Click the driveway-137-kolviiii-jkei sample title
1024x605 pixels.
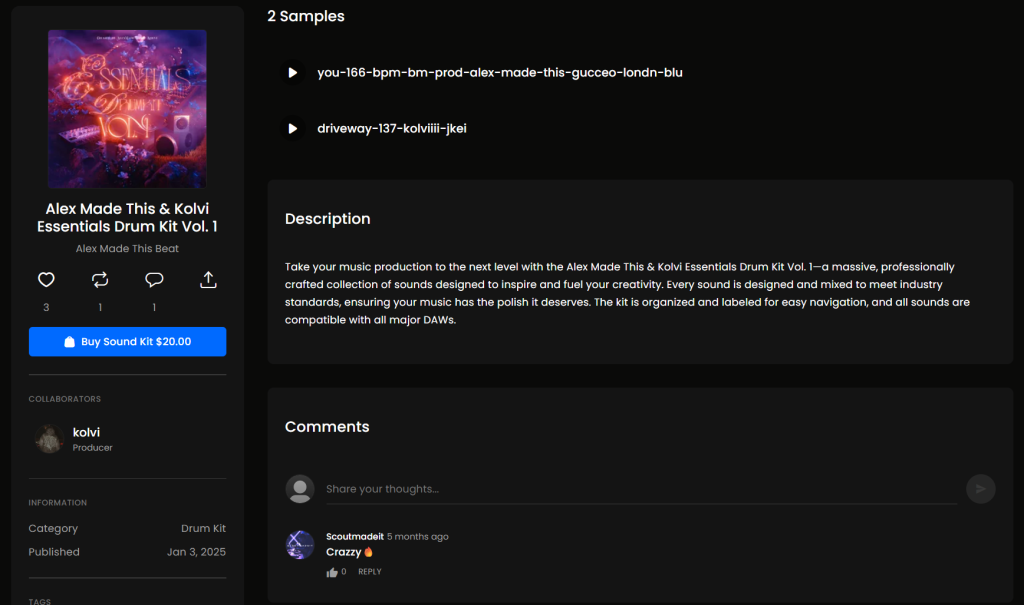392,129
